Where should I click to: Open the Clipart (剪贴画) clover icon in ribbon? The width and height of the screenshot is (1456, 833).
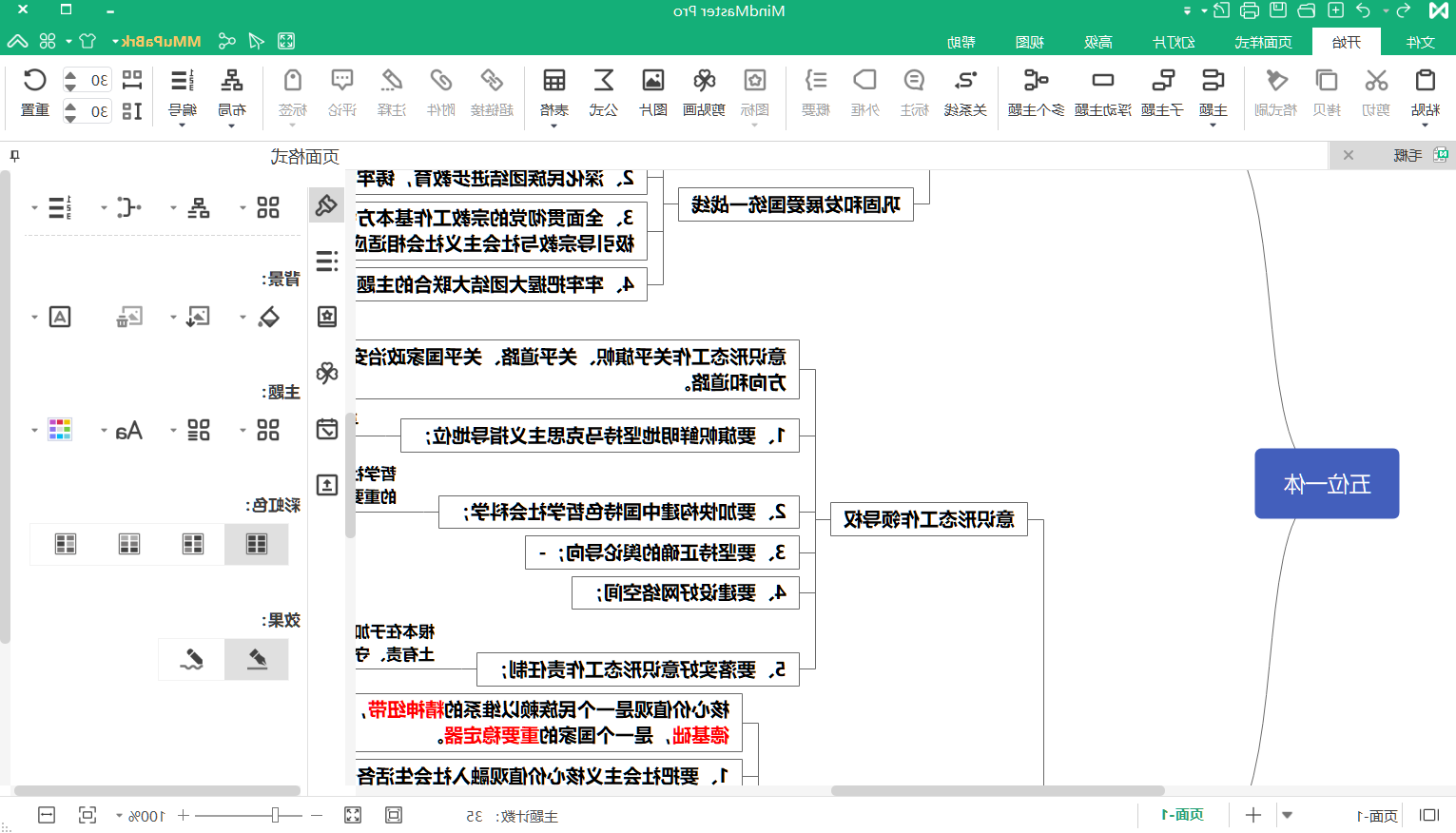point(704,81)
